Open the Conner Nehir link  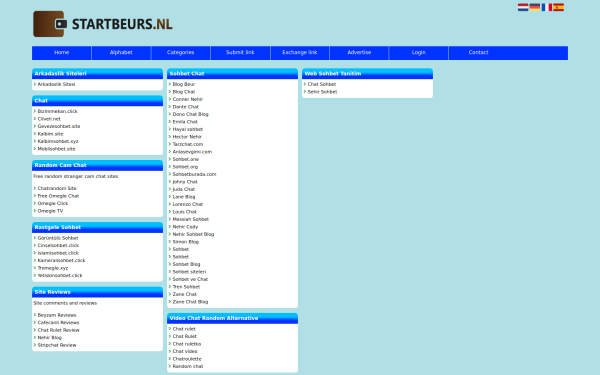[188, 99]
